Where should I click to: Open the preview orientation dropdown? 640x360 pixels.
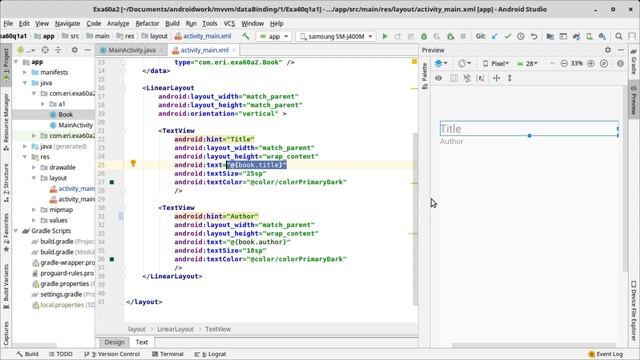coord(464,63)
